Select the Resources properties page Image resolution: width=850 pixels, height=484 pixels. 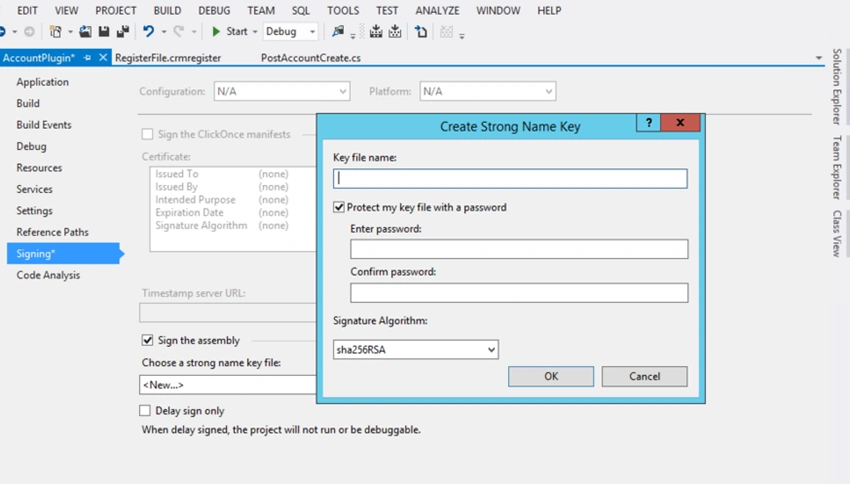(39, 167)
